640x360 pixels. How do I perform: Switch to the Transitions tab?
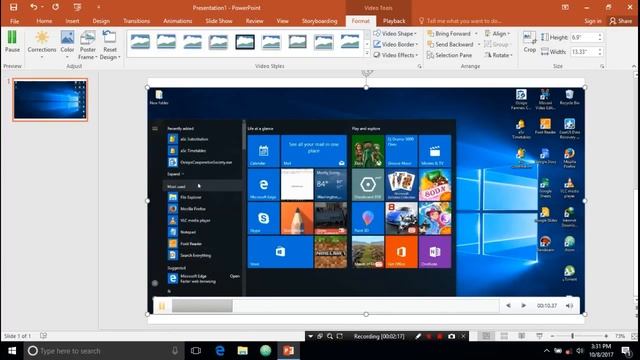pyautogui.click(x=136, y=21)
